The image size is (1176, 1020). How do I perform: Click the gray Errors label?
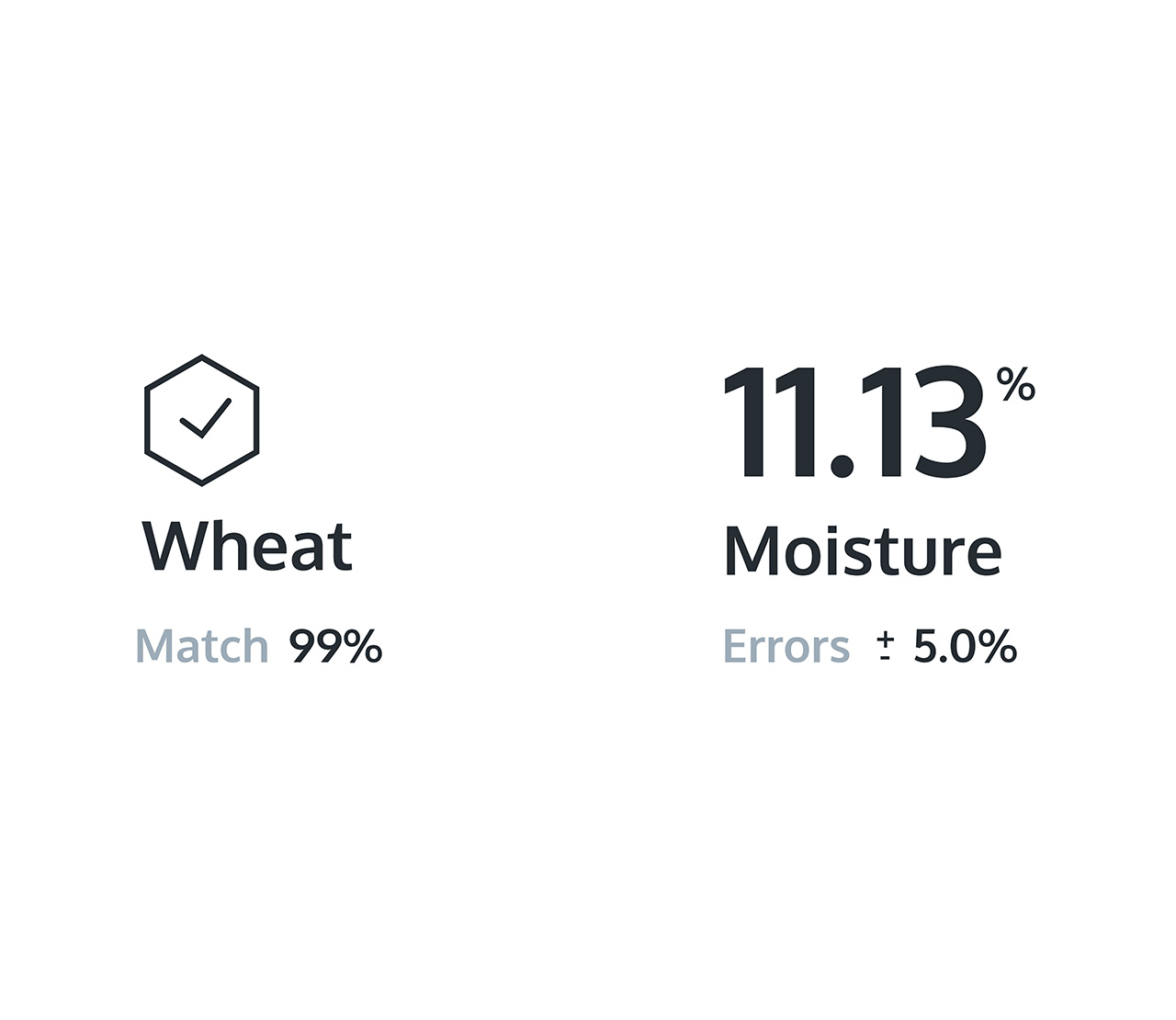tap(786, 647)
